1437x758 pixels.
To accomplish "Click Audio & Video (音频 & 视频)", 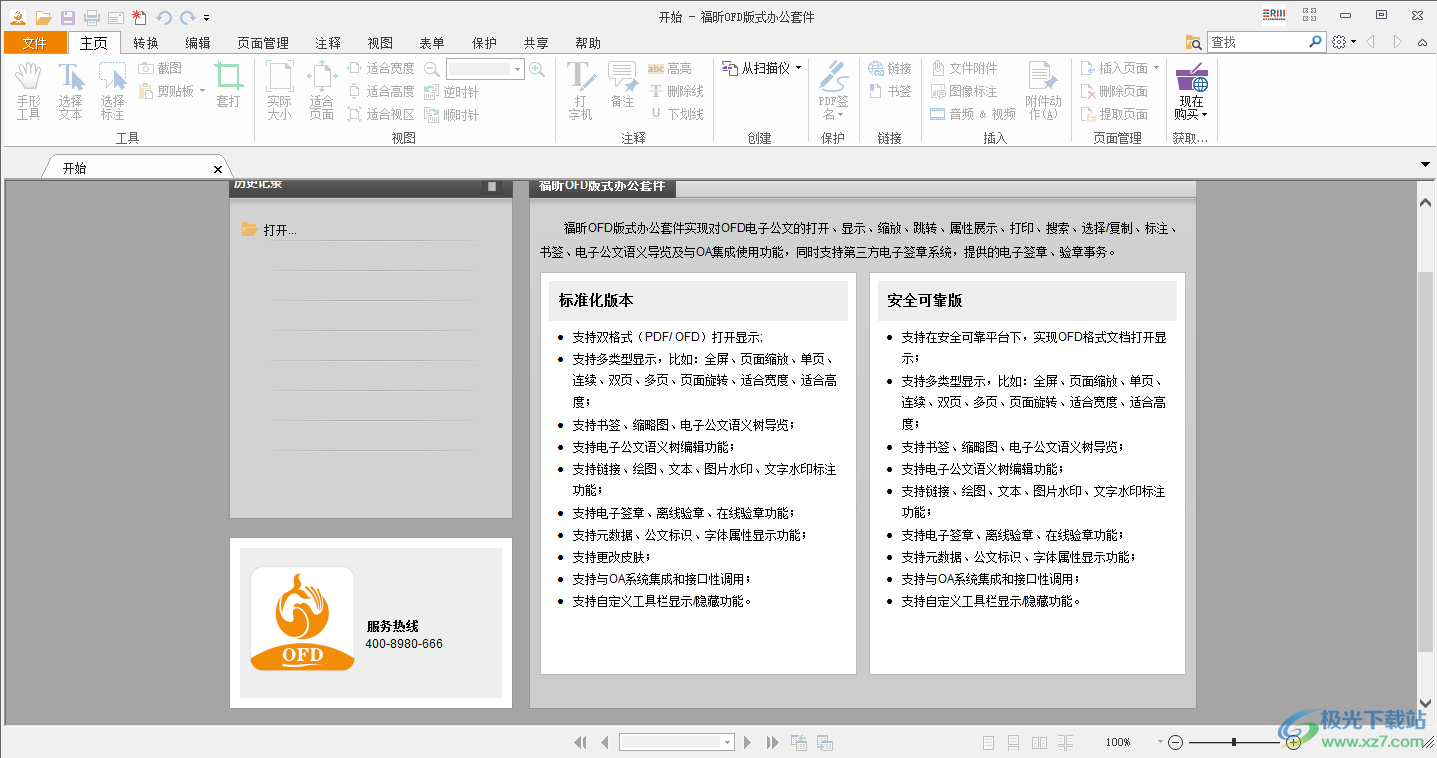I will click(973, 114).
